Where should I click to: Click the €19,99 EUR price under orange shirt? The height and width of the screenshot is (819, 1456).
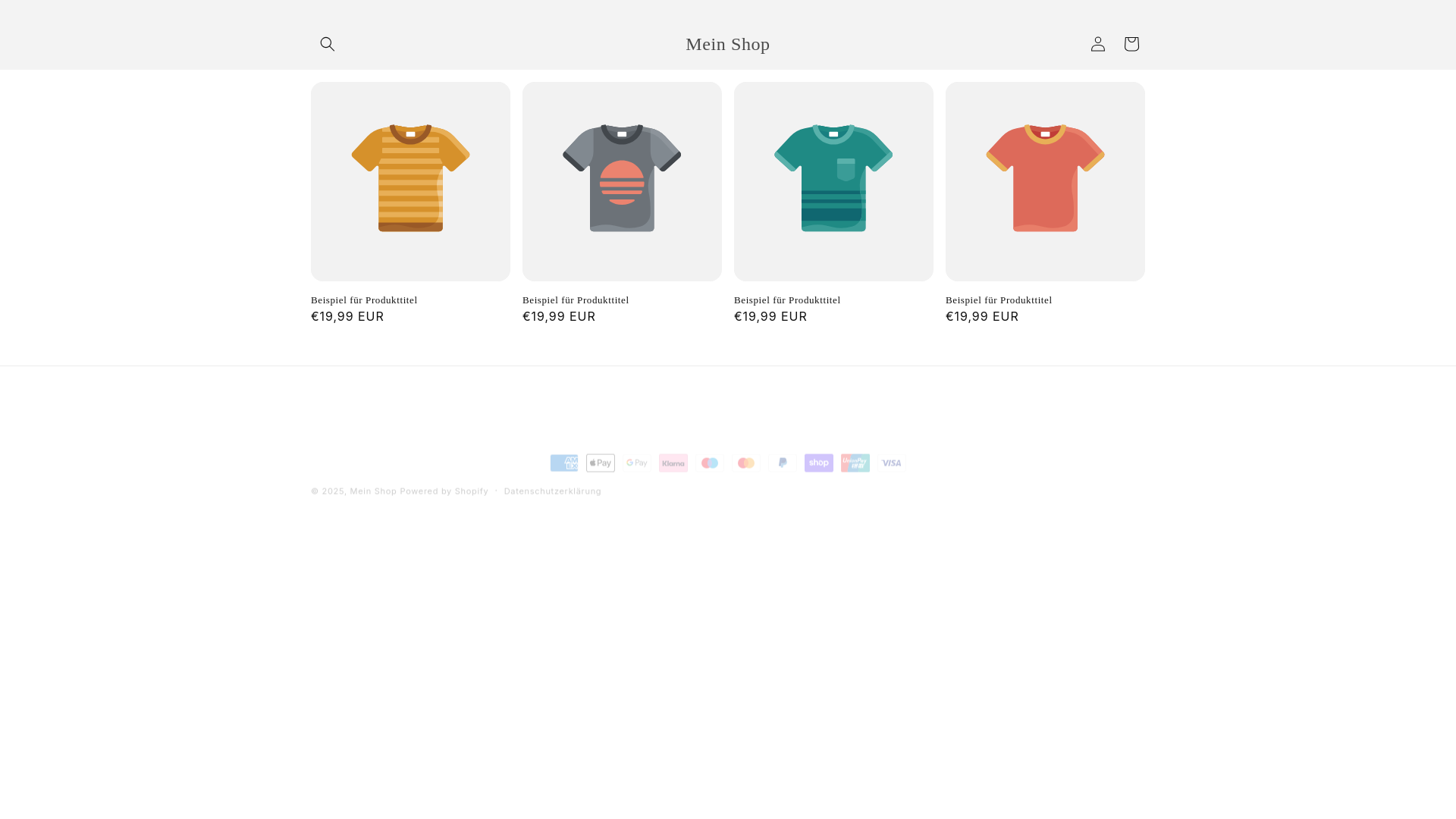click(x=347, y=317)
